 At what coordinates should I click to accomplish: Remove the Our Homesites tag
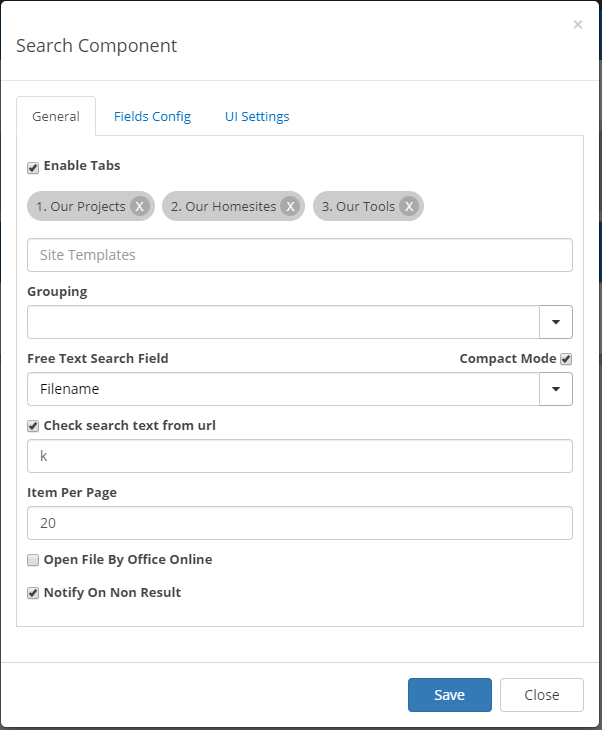click(x=290, y=206)
